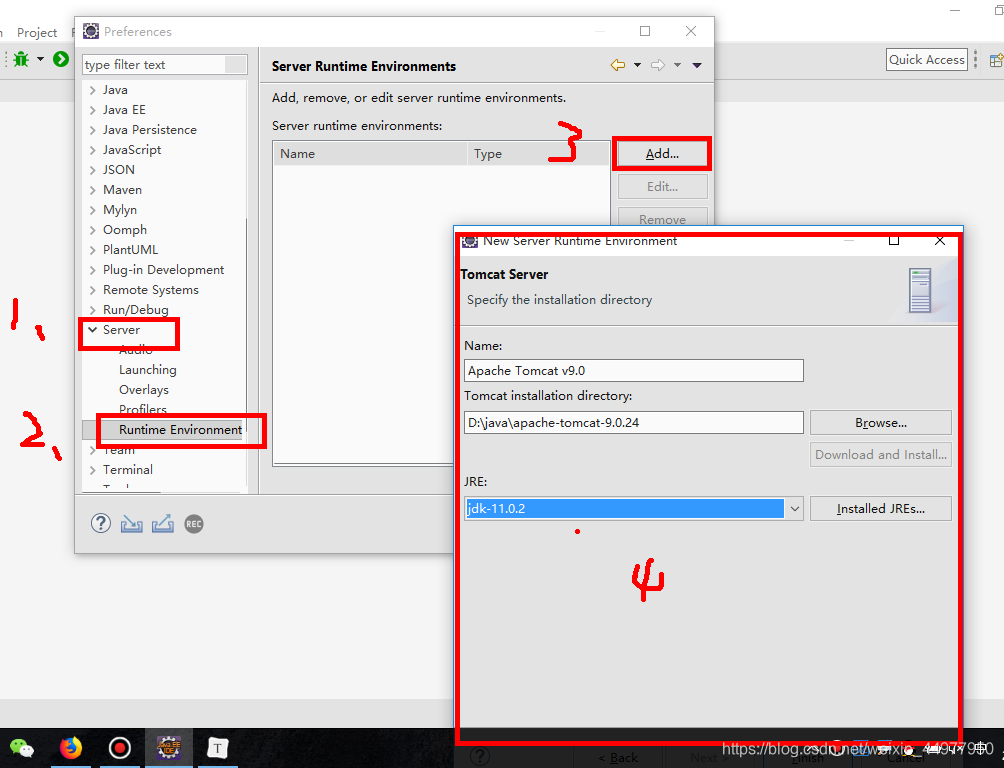The width and height of the screenshot is (1004, 768).
Task: Click the Name column header
Action: (371, 154)
